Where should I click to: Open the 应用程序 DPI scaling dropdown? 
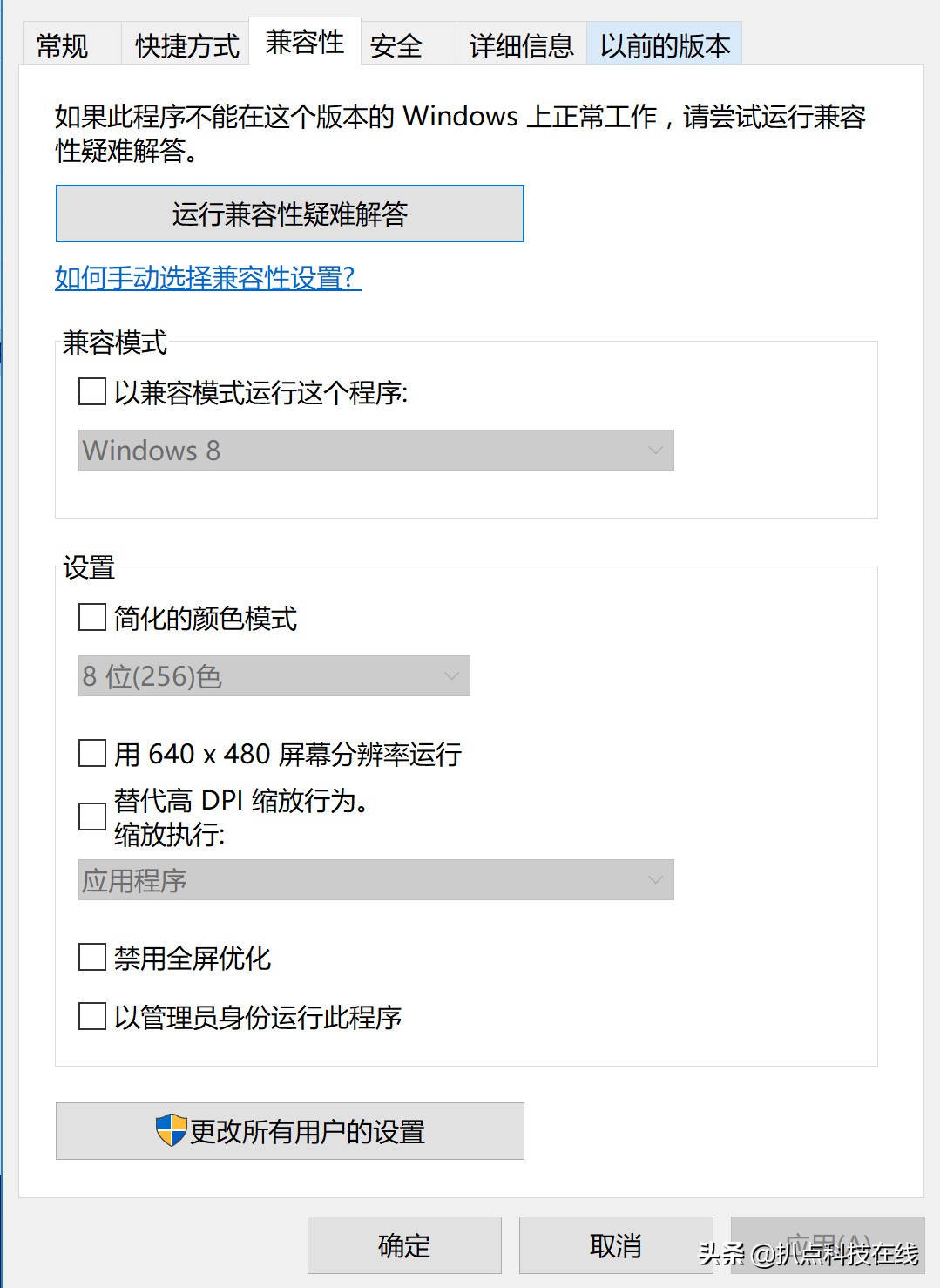pos(375,880)
